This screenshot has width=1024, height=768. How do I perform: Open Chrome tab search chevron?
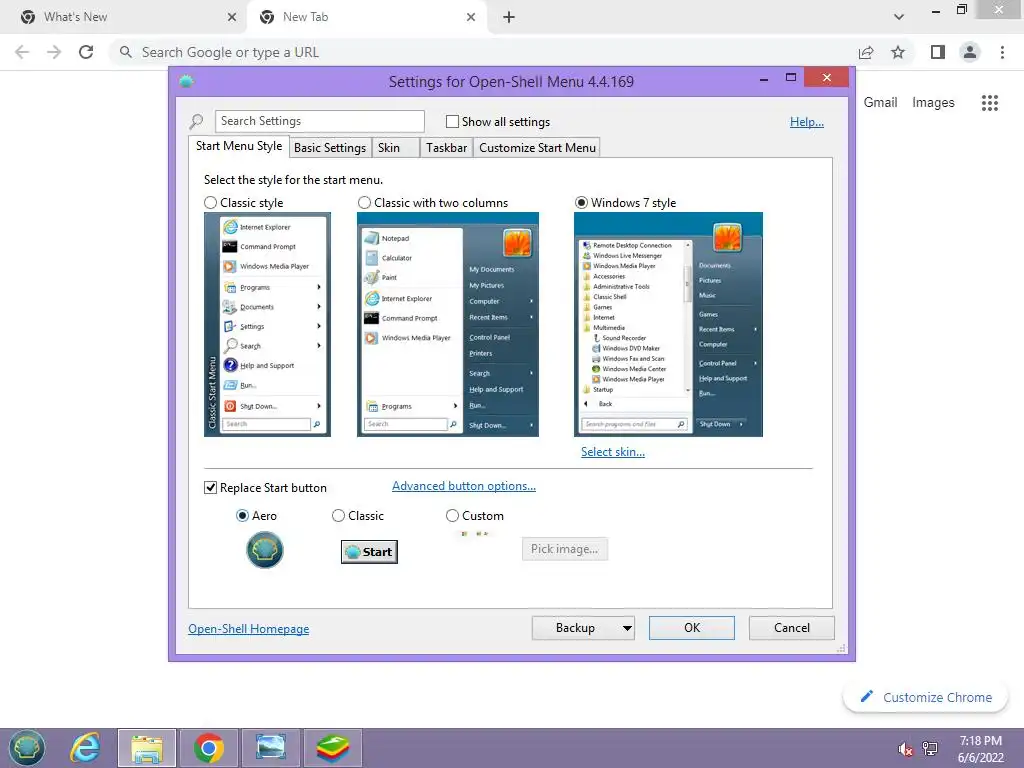pyautogui.click(x=899, y=17)
